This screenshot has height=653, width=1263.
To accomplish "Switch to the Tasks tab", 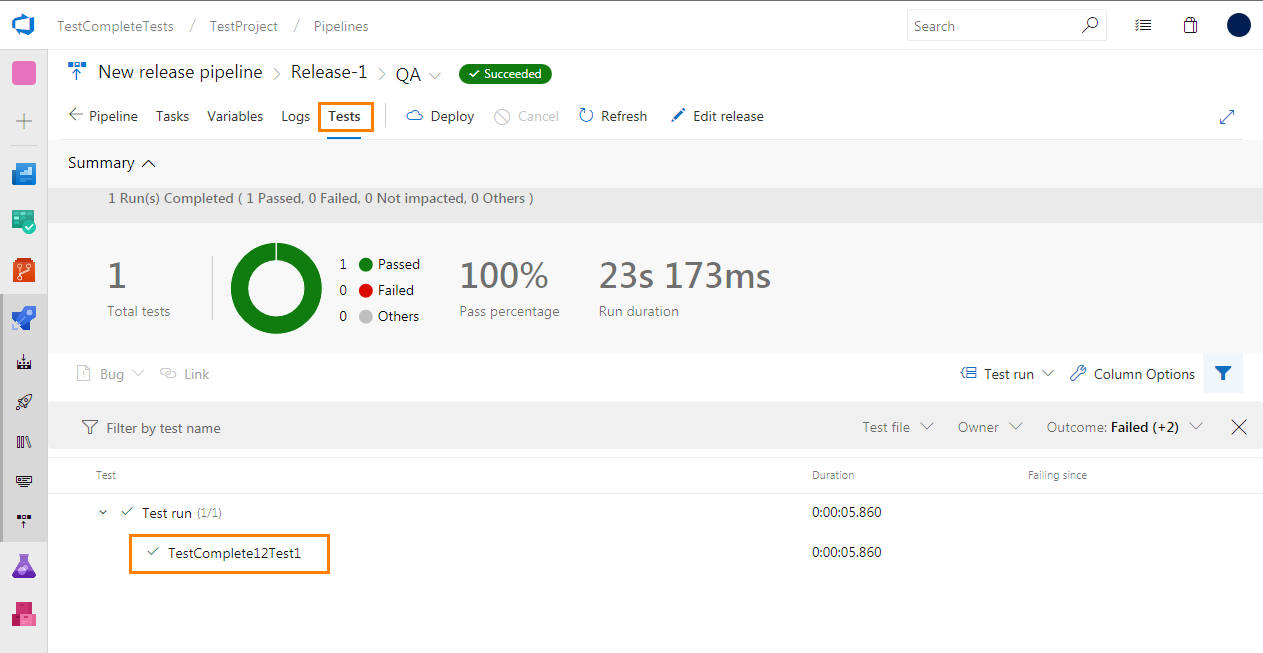I will tap(172, 116).
